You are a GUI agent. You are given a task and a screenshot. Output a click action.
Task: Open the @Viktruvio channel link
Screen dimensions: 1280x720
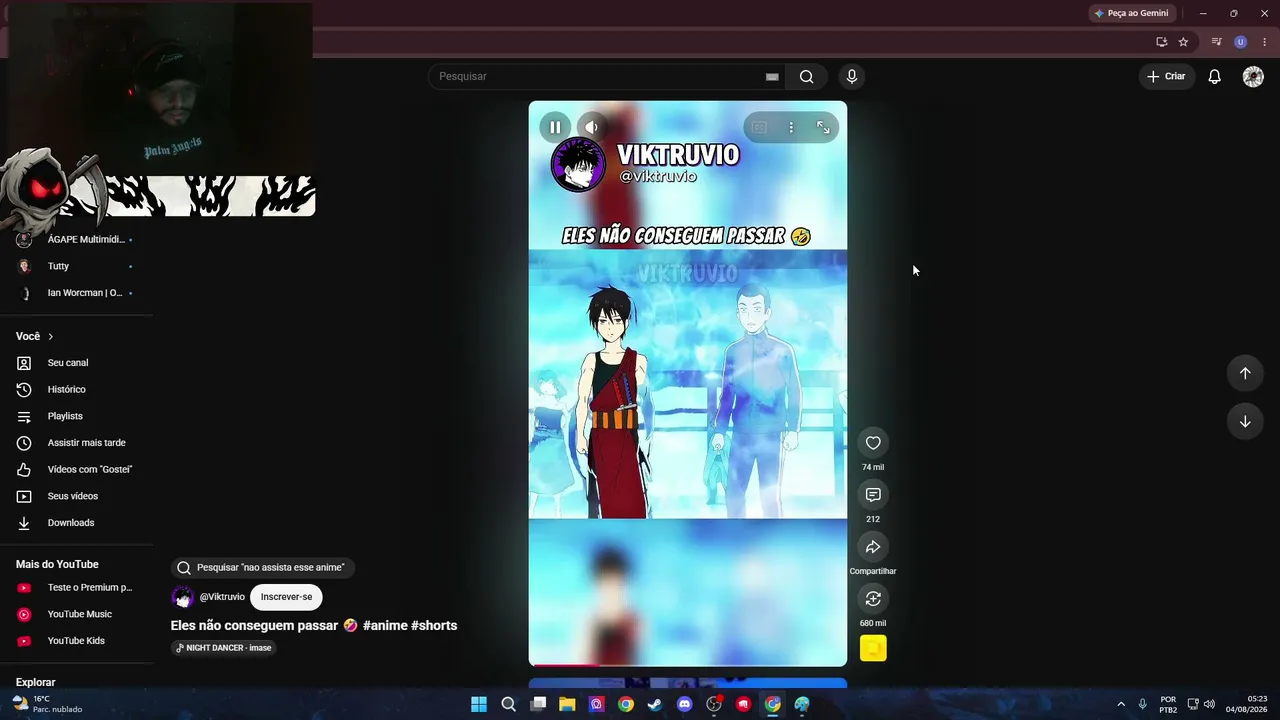click(222, 597)
